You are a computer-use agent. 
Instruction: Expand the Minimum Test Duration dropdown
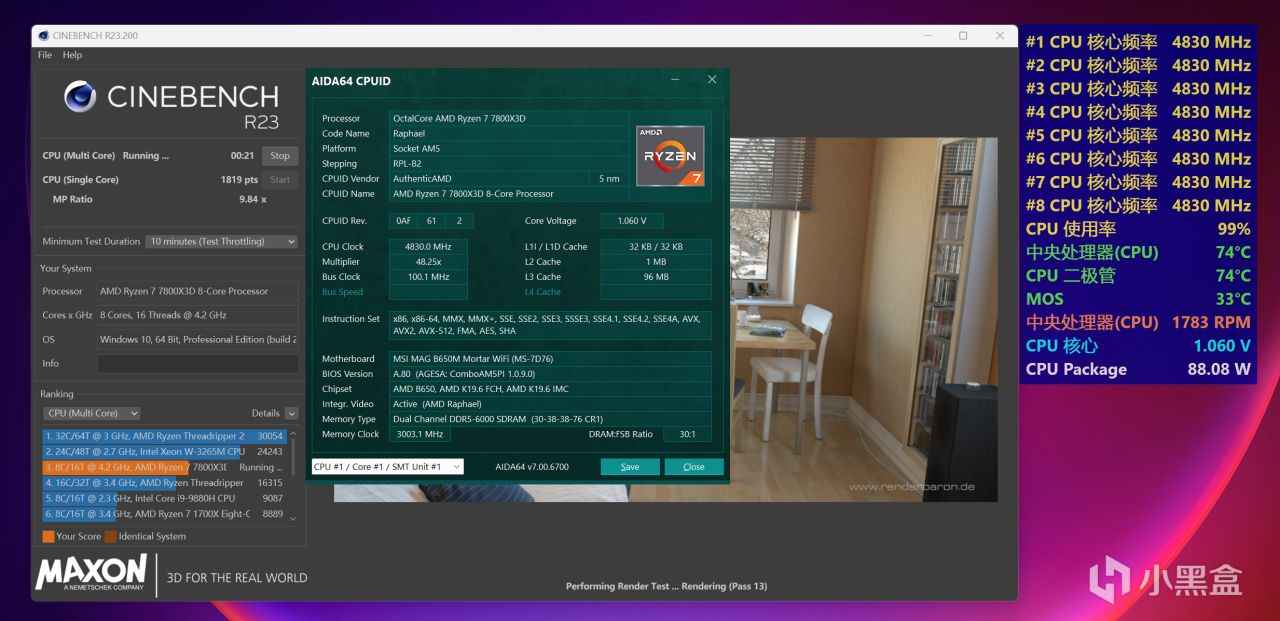pos(222,241)
